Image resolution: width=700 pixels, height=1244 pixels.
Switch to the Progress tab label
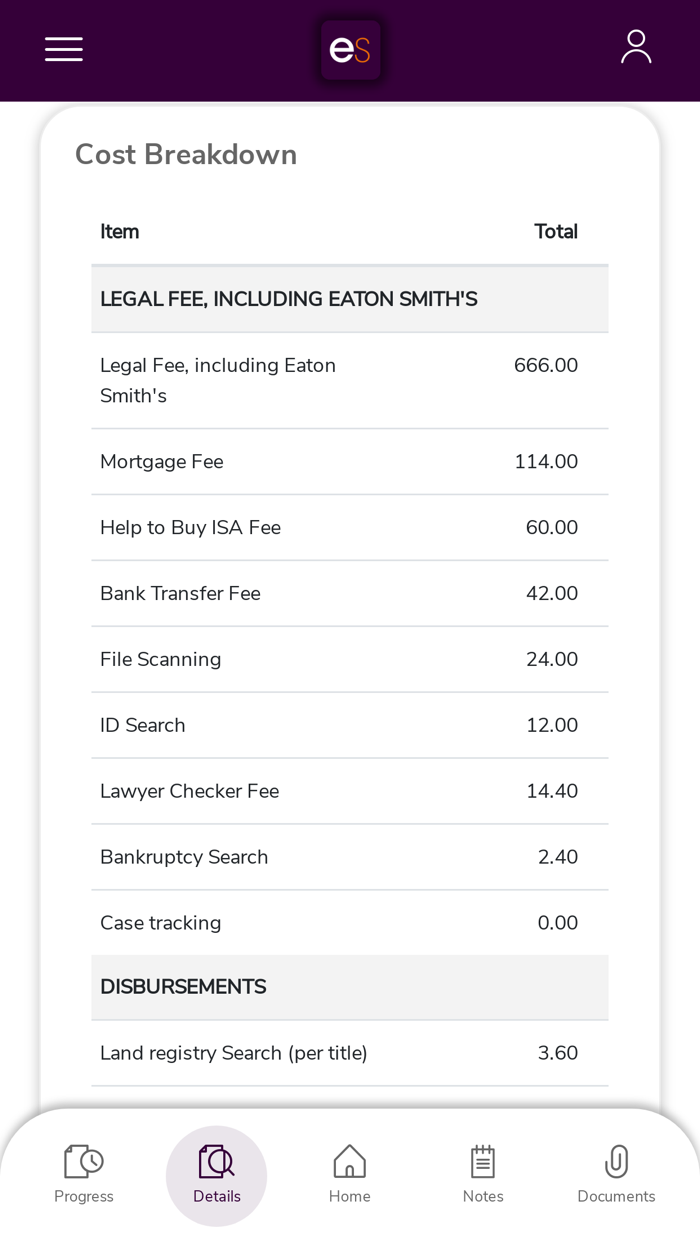coord(84,1197)
